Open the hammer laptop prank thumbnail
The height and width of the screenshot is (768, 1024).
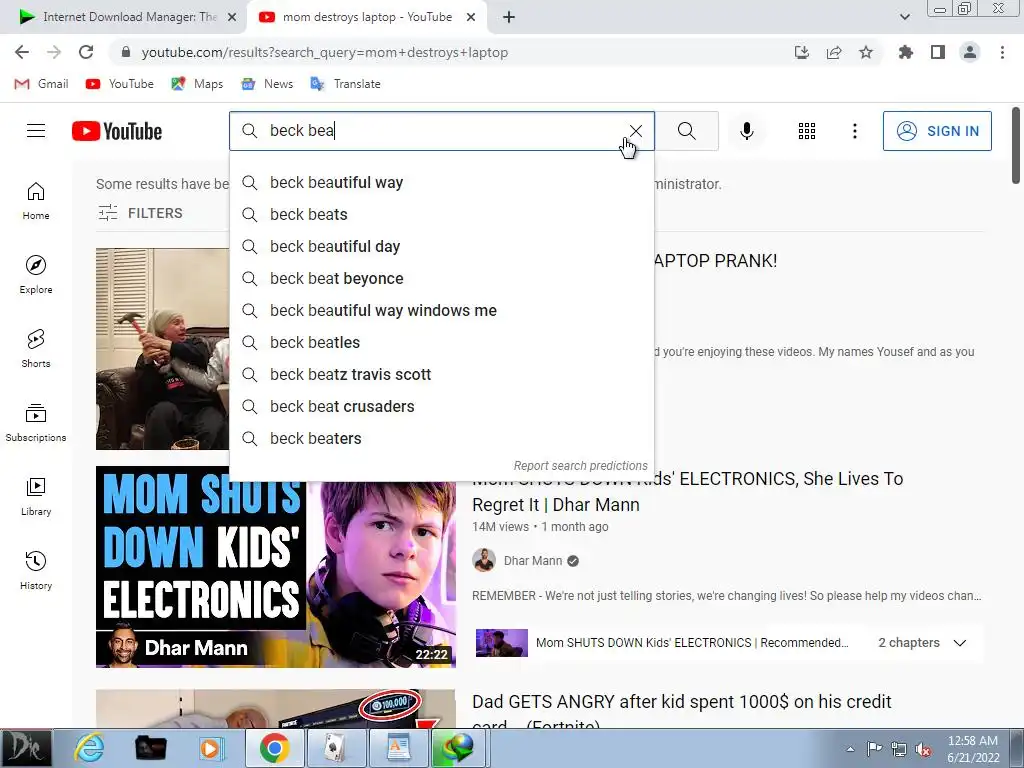pyautogui.click(x=162, y=349)
